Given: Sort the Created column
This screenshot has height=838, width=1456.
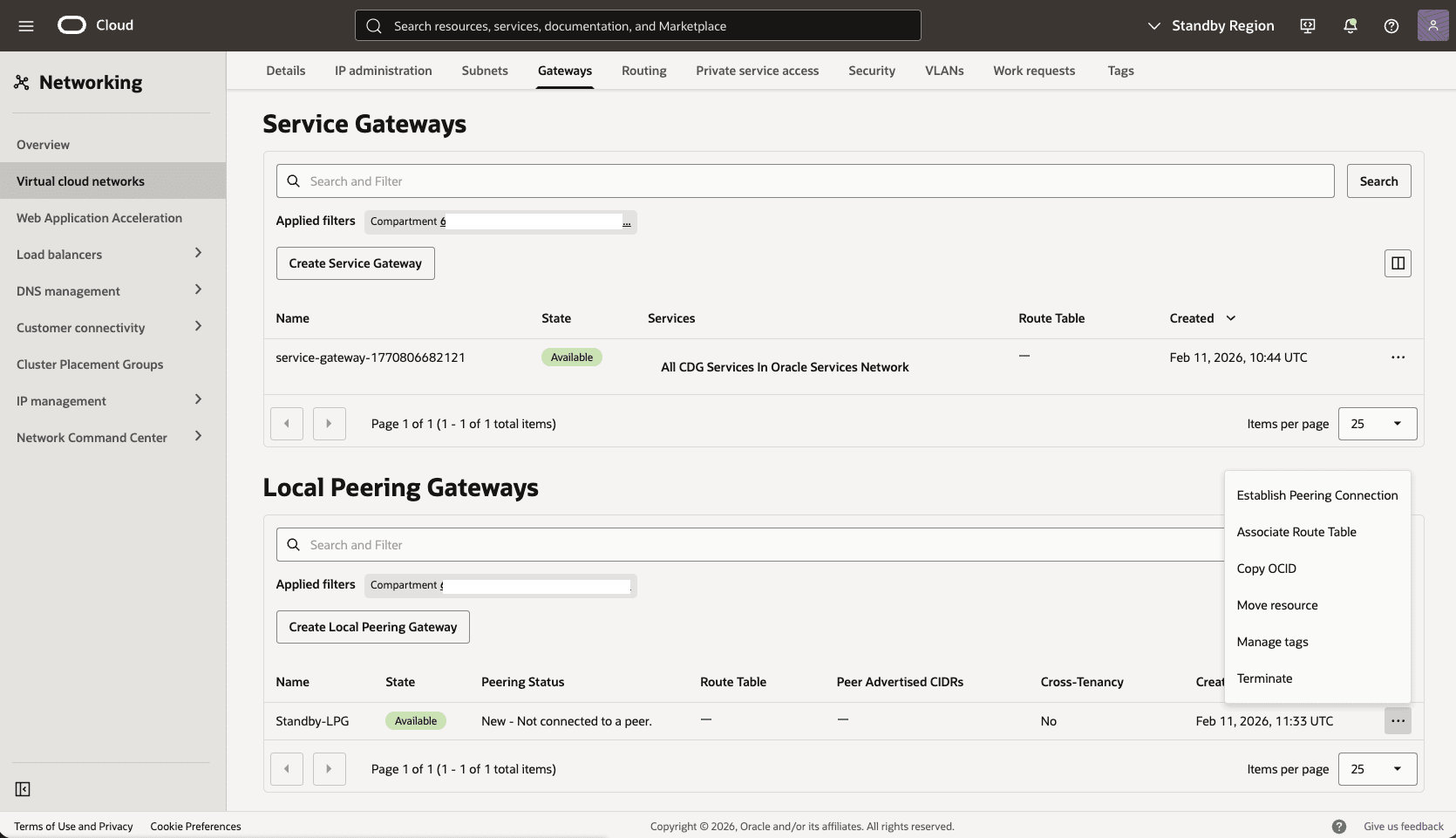Looking at the screenshot, I should tap(1203, 317).
